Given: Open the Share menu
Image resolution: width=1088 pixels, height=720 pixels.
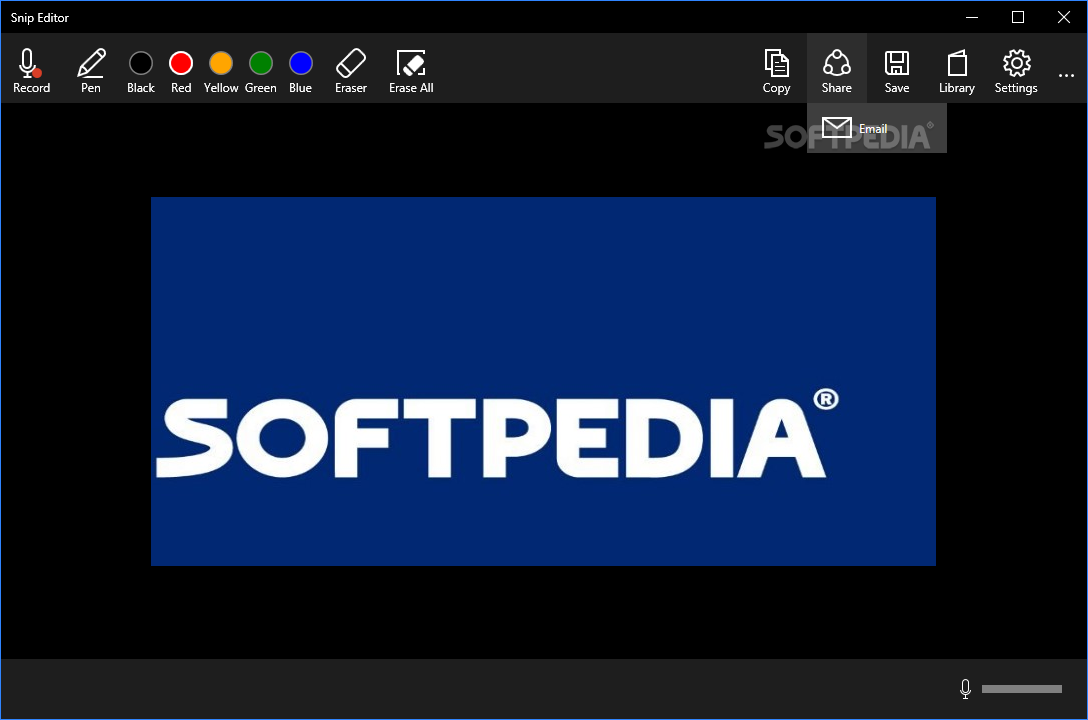Looking at the screenshot, I should click(x=837, y=70).
